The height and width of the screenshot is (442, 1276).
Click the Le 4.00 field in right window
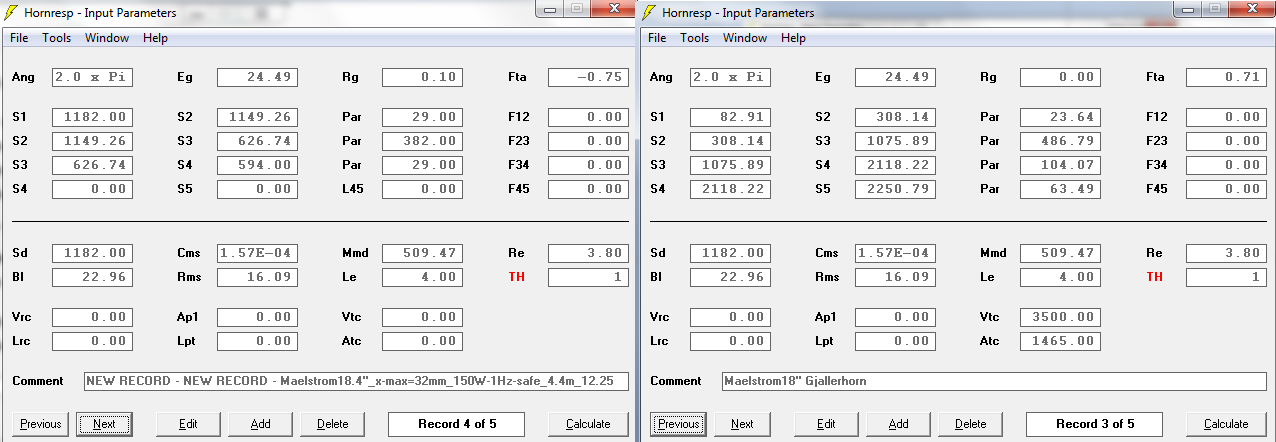[1060, 277]
